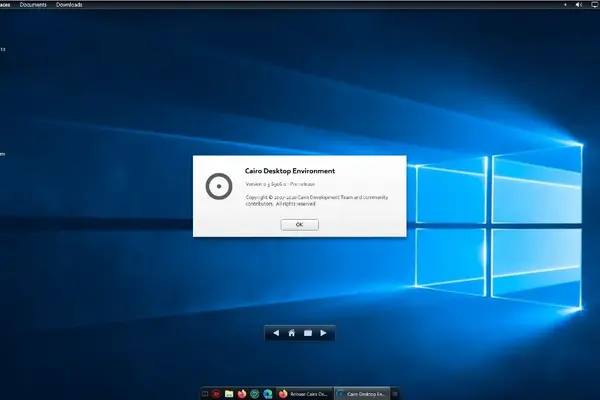This screenshot has width=600, height=400.
Task: Click the desktop overlay icon at taskbar end
Action: pos(395,394)
